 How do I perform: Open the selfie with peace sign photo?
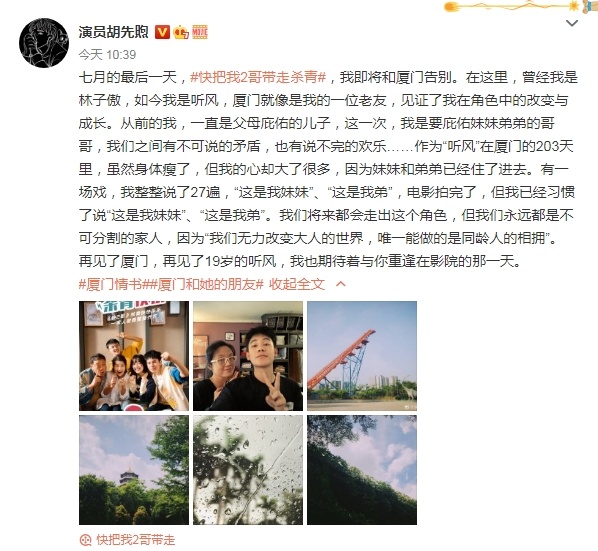coord(248,356)
